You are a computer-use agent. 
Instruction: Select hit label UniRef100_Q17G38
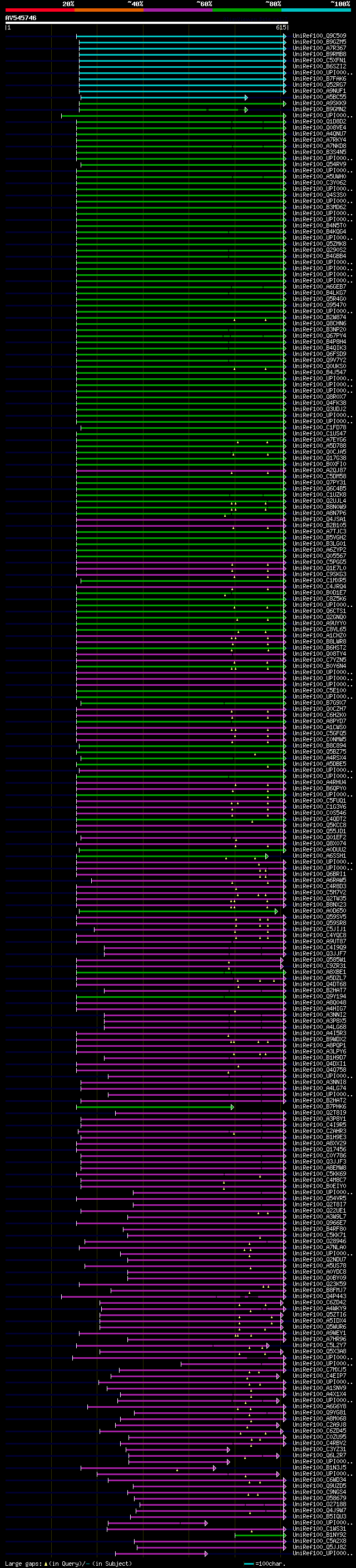[x=319, y=458]
